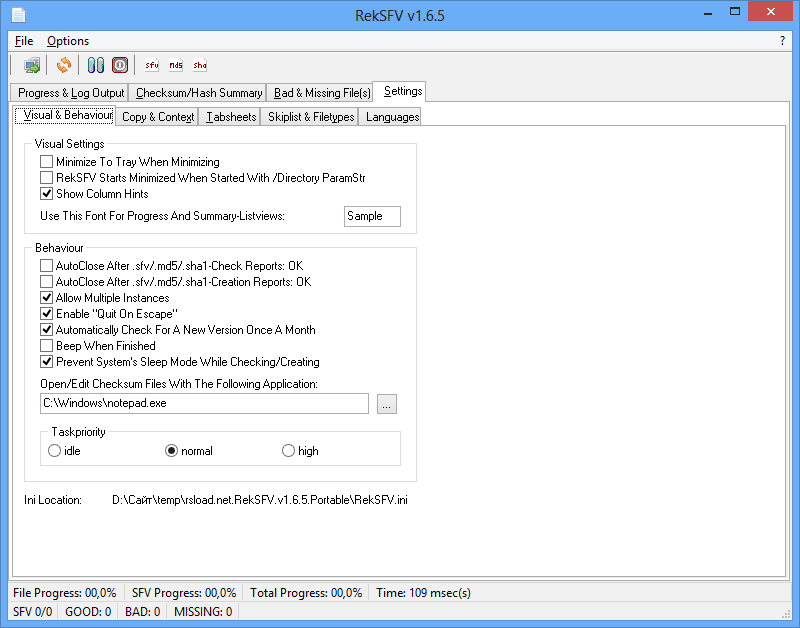Click the window resize grip corner
Image resolution: width=800 pixels, height=628 pixels.
coord(786,614)
